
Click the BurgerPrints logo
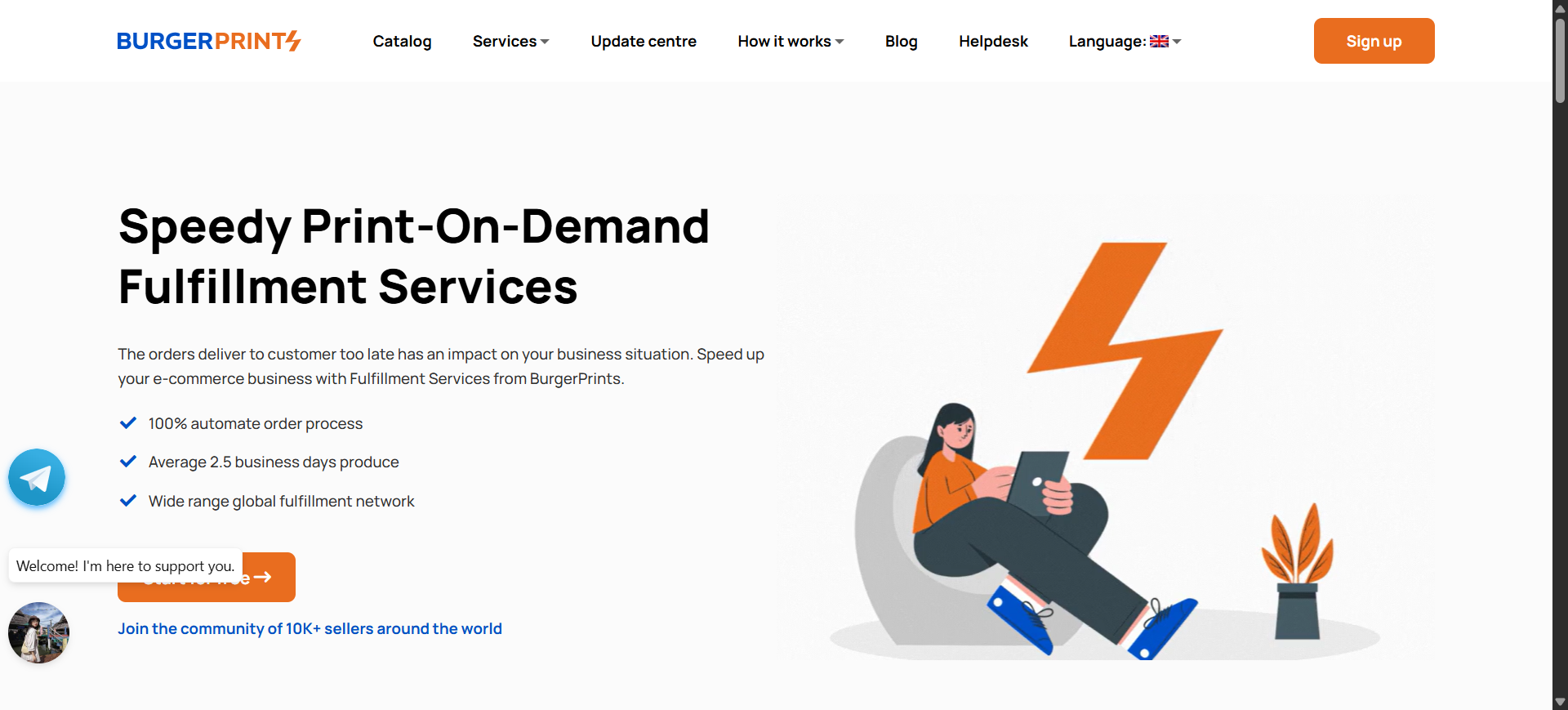[209, 41]
